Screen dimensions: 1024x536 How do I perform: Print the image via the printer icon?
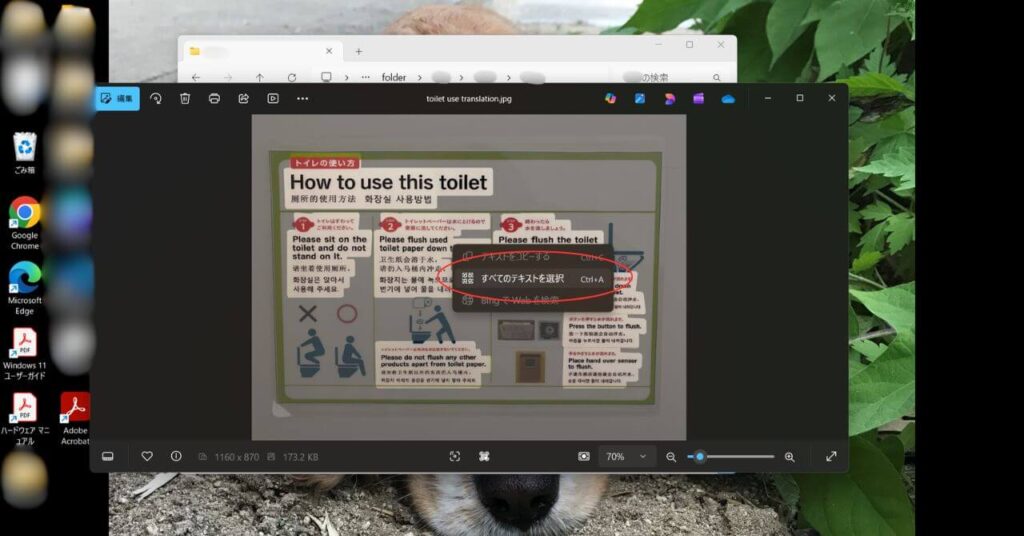[214, 98]
